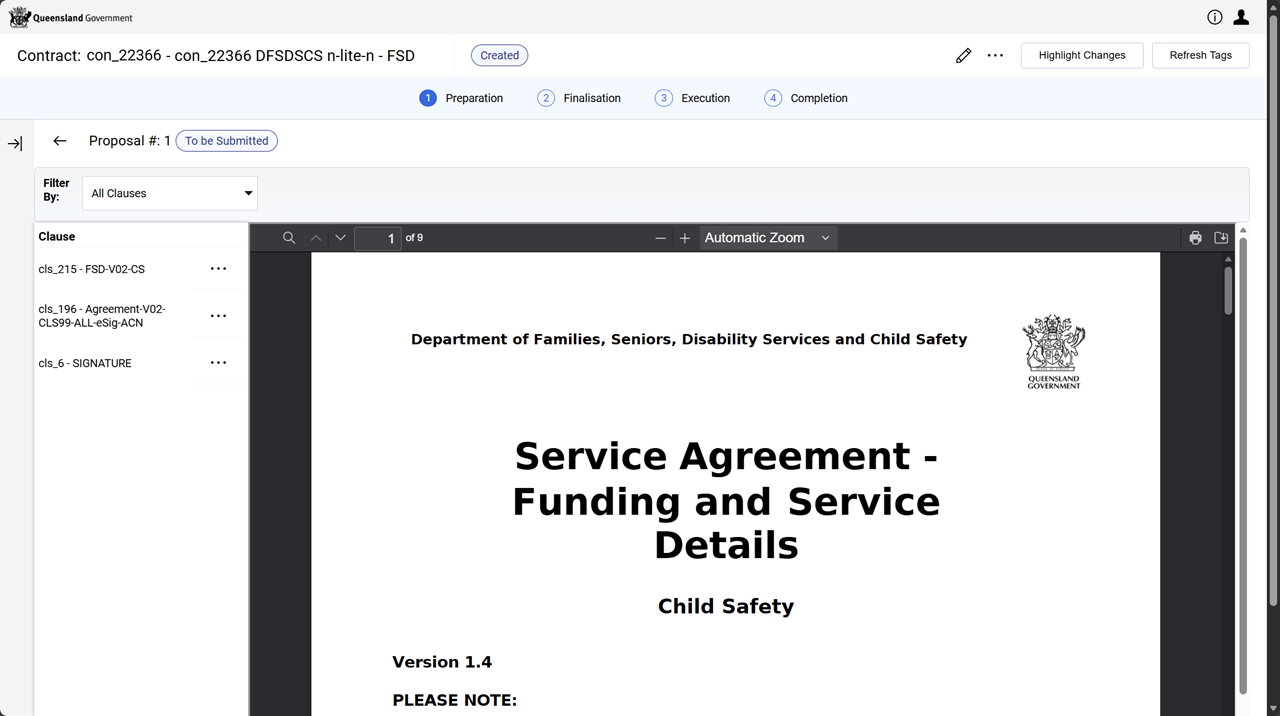The height and width of the screenshot is (716, 1280).
Task: Open the Automatic Zoom dropdown
Action: pos(767,238)
